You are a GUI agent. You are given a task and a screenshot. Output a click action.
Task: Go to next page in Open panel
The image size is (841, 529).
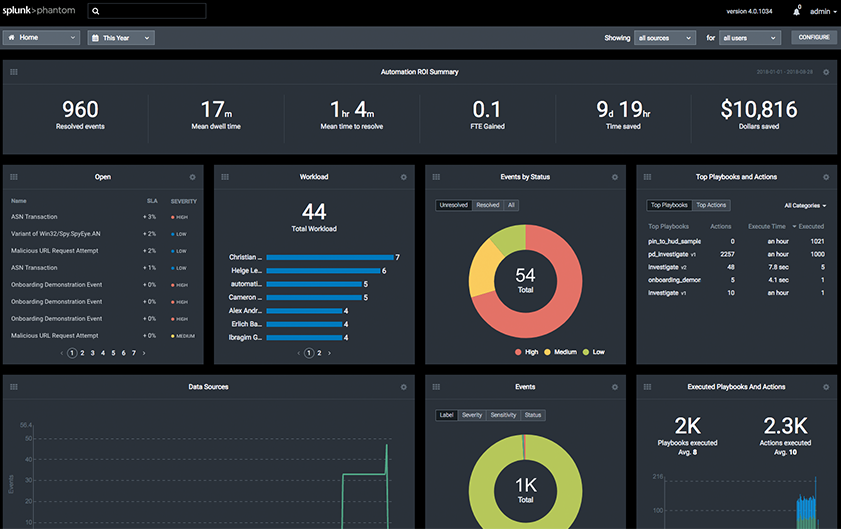144,353
